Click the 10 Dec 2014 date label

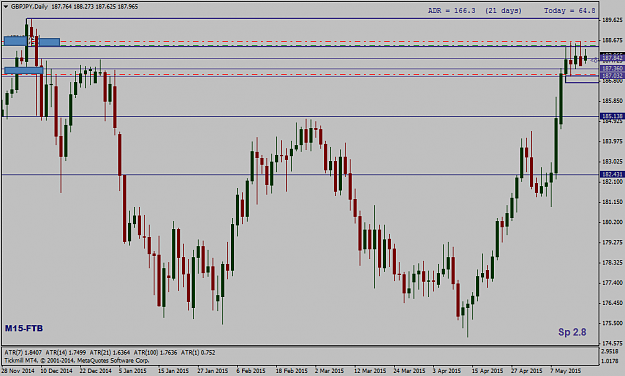click(56, 371)
